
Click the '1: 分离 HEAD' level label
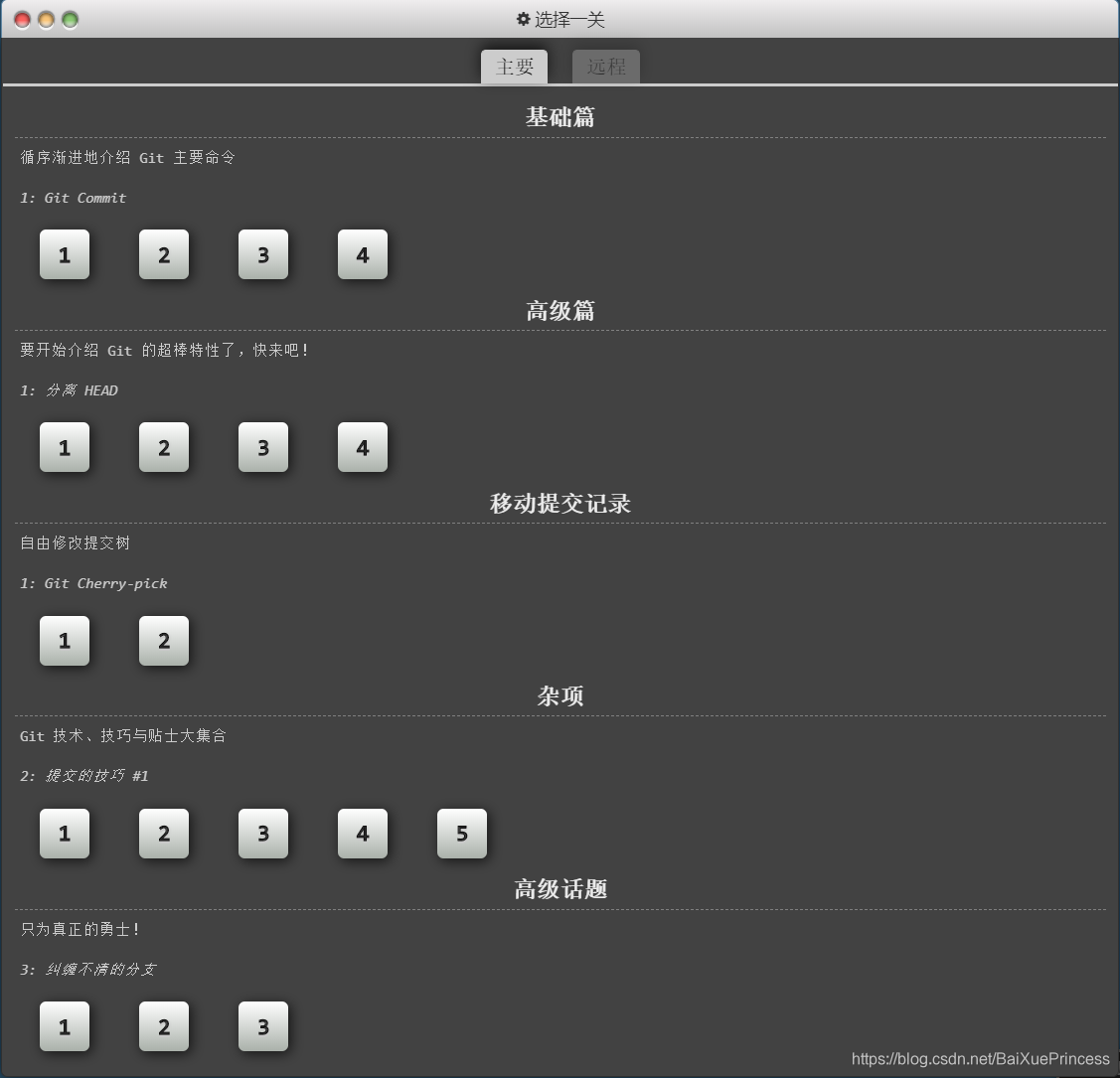click(69, 390)
